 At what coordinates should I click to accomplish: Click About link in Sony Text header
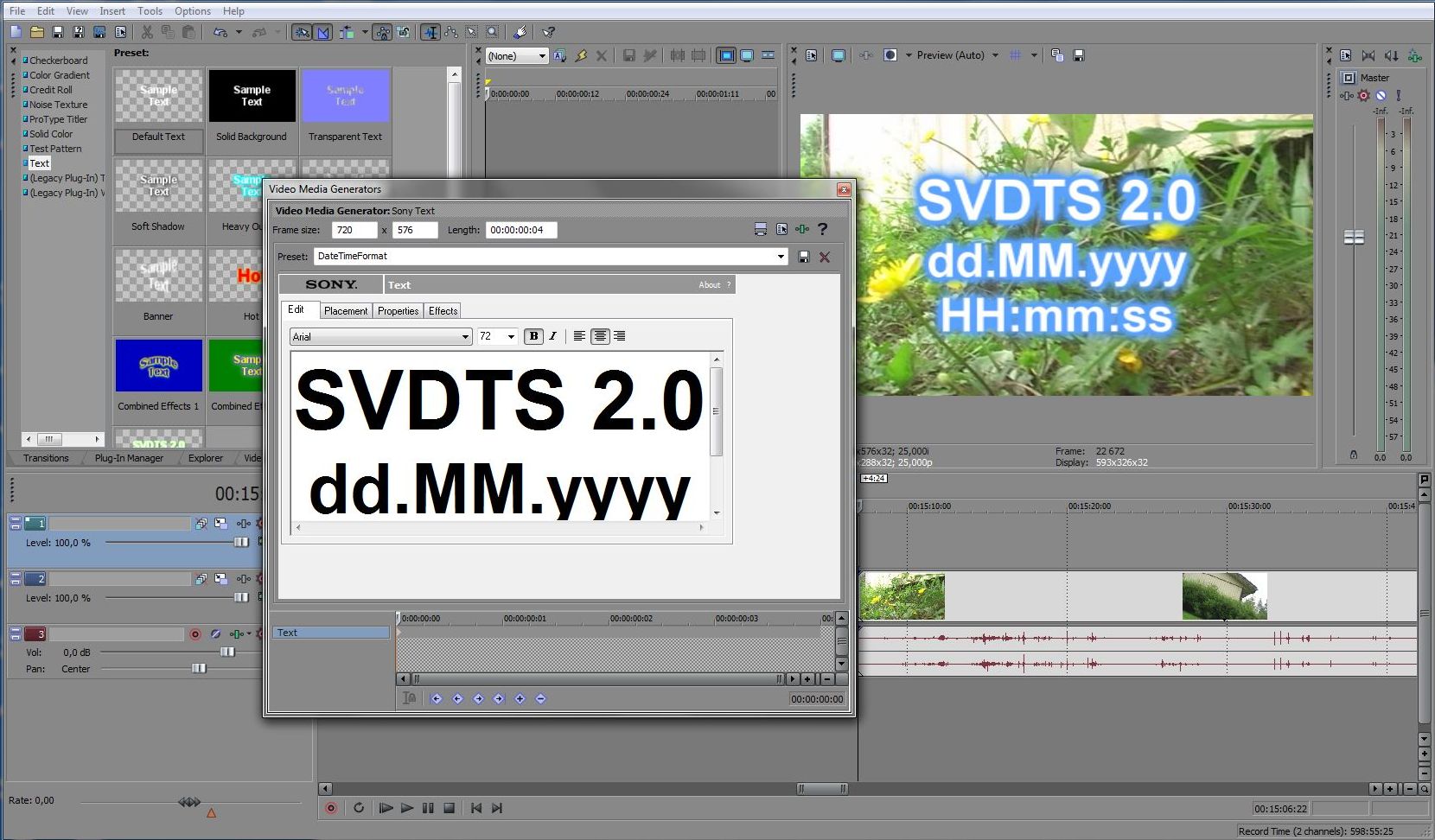click(710, 285)
